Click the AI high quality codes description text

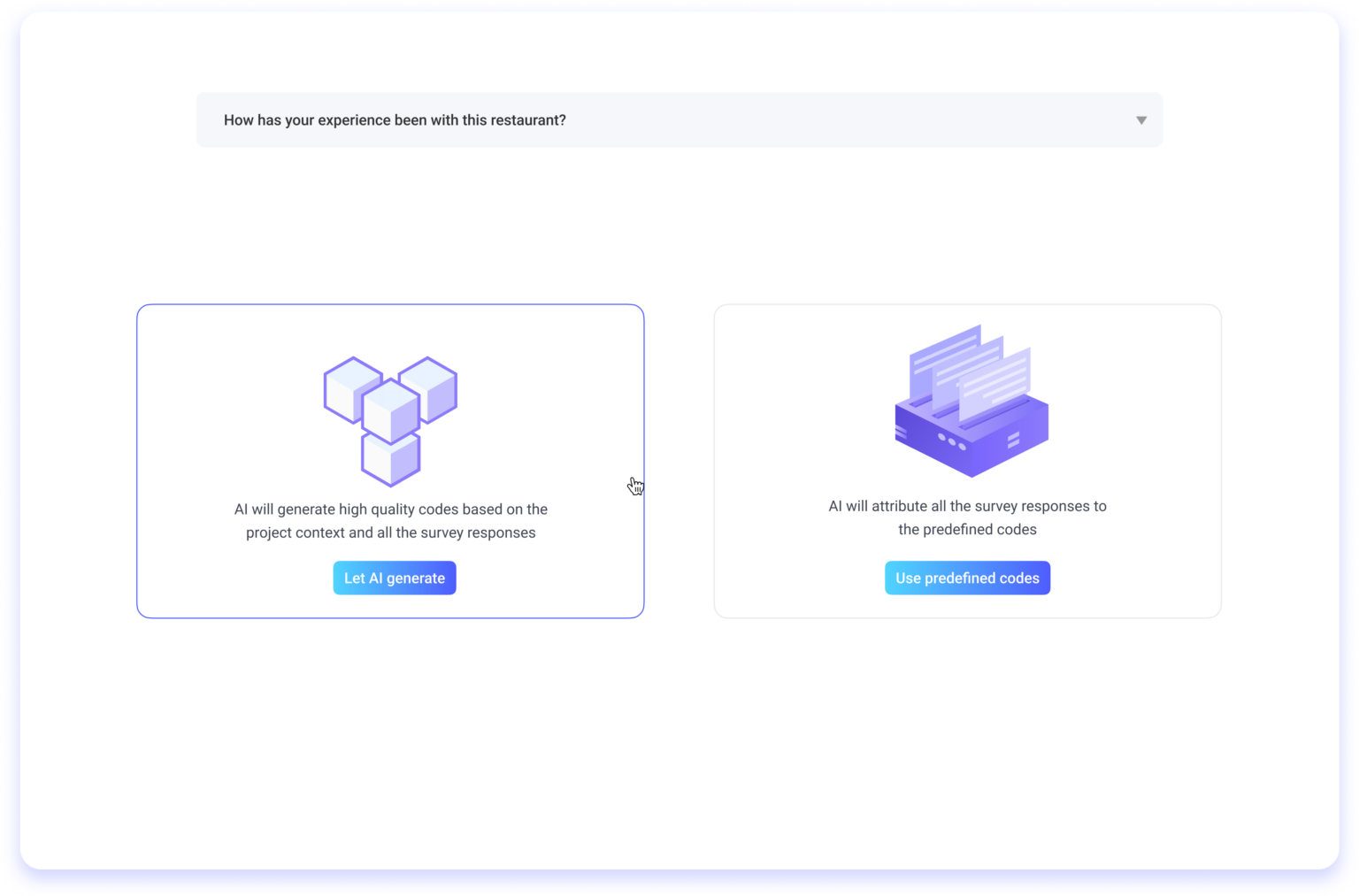click(x=390, y=520)
